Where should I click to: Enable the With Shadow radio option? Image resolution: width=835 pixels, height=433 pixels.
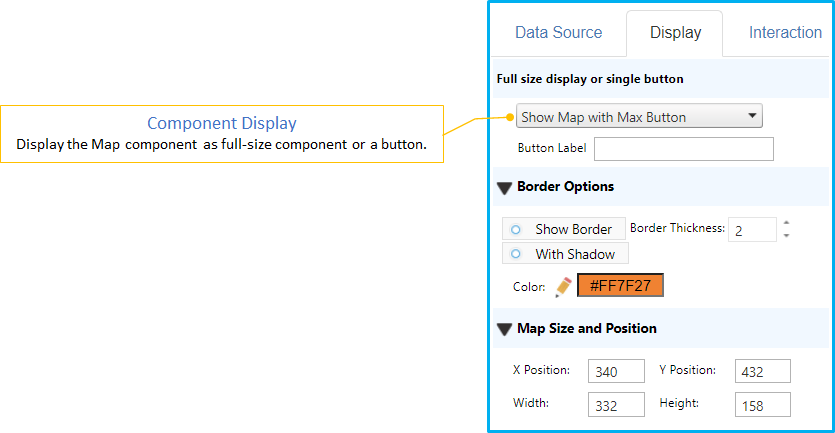pyautogui.click(x=516, y=254)
